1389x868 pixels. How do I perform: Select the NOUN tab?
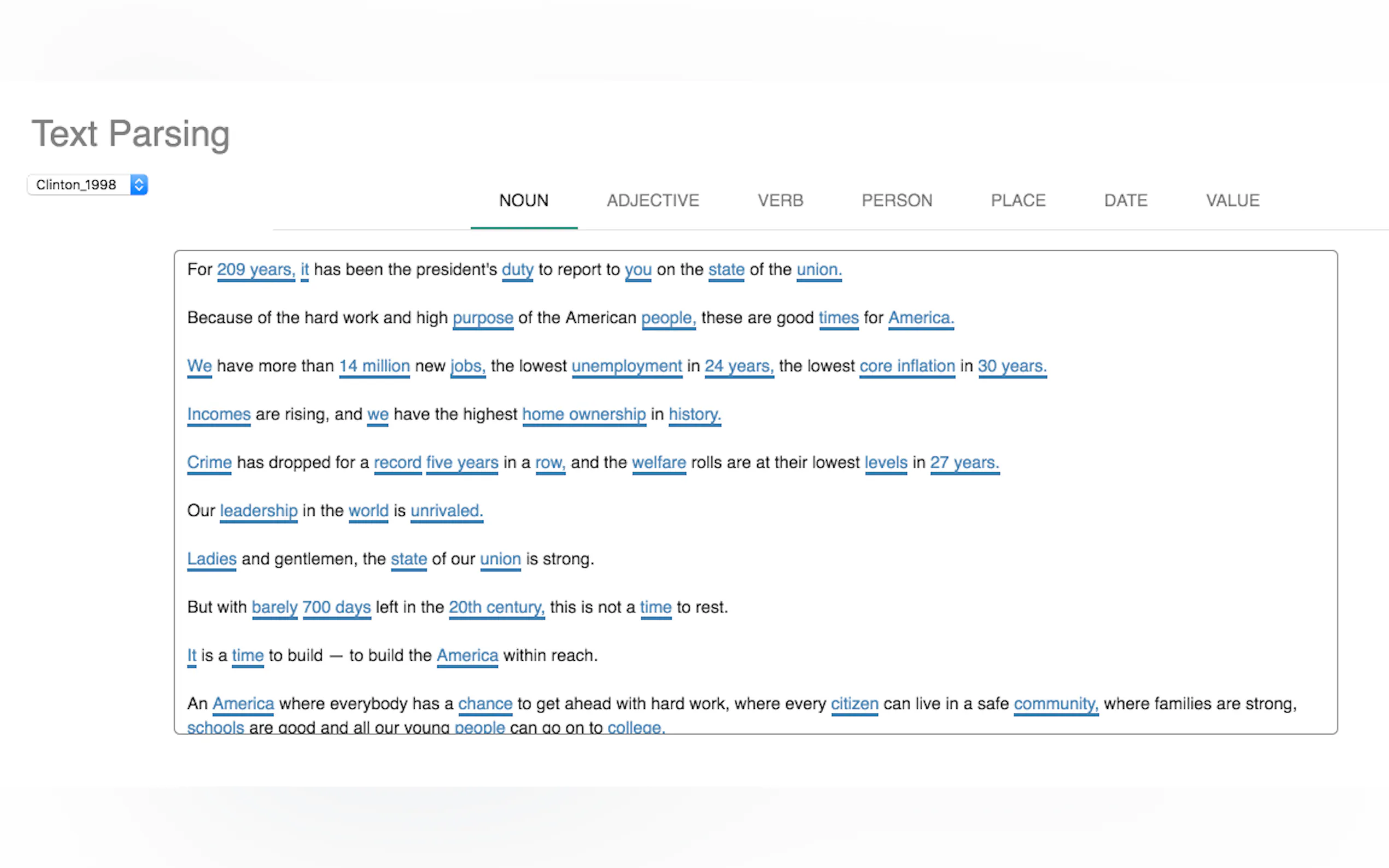(x=524, y=201)
